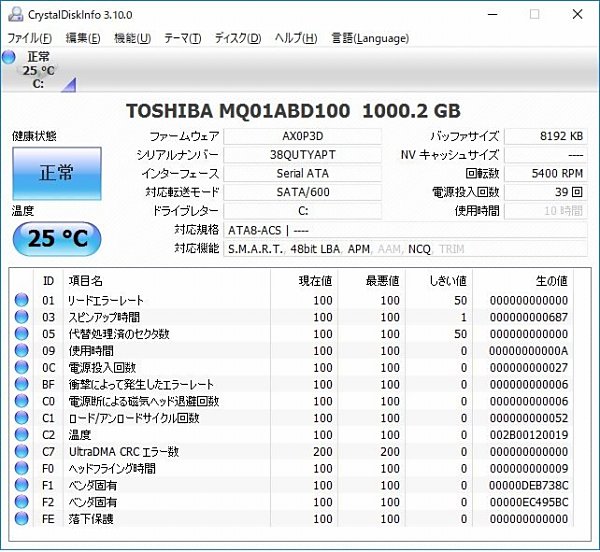Click the S.M.A.R.T. feature label
The image size is (600, 552).
point(255,249)
